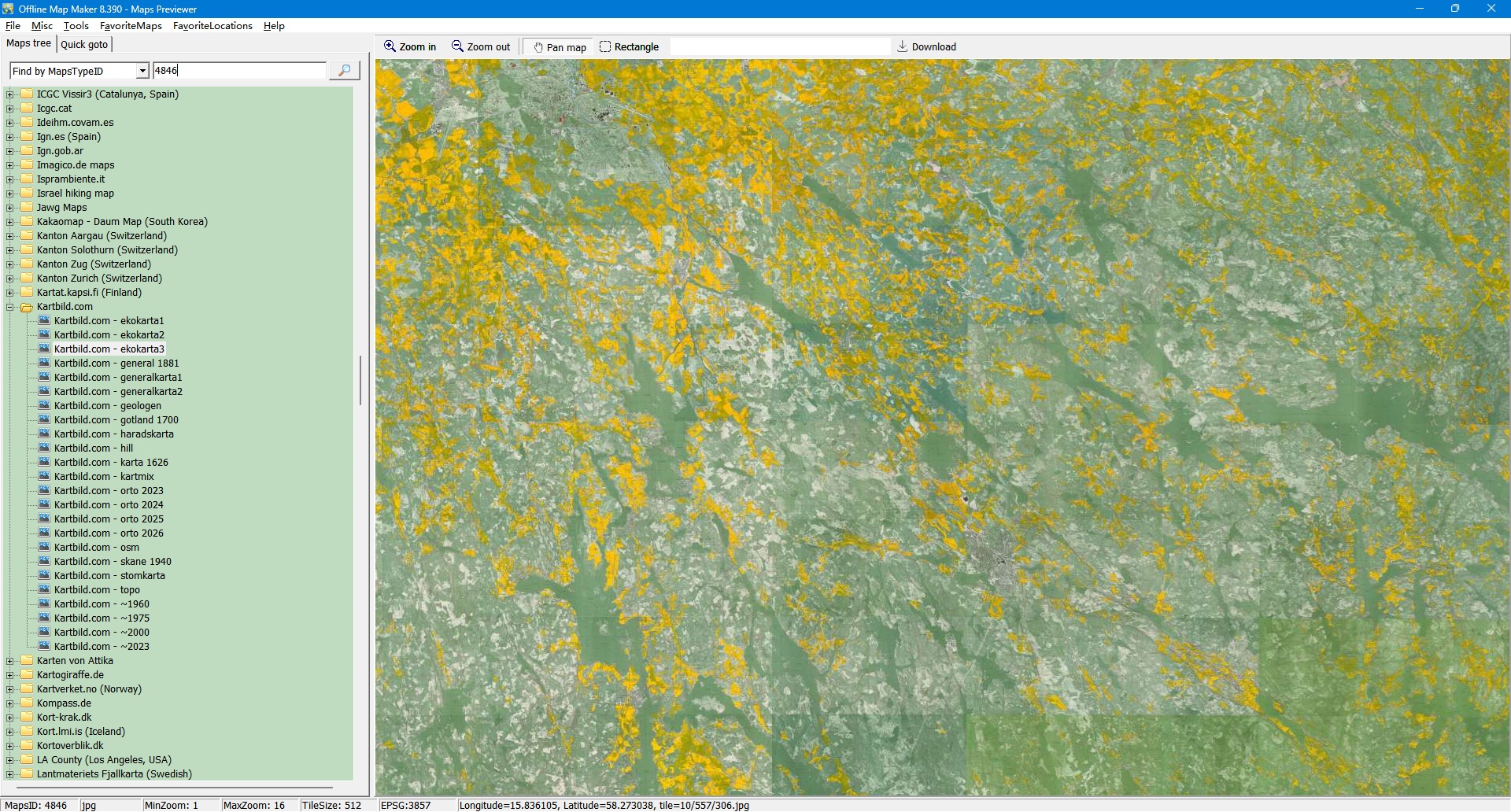1511x812 pixels.
Task: Open the Help menu
Action: point(274,26)
